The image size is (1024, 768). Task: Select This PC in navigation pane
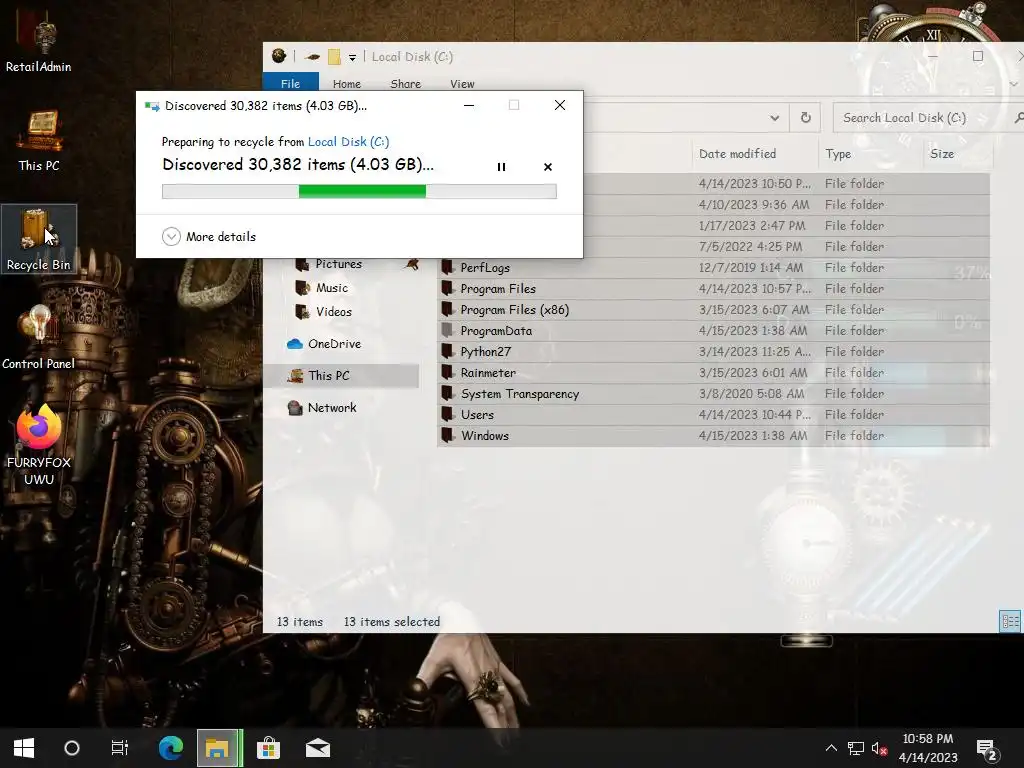[x=343, y=376]
